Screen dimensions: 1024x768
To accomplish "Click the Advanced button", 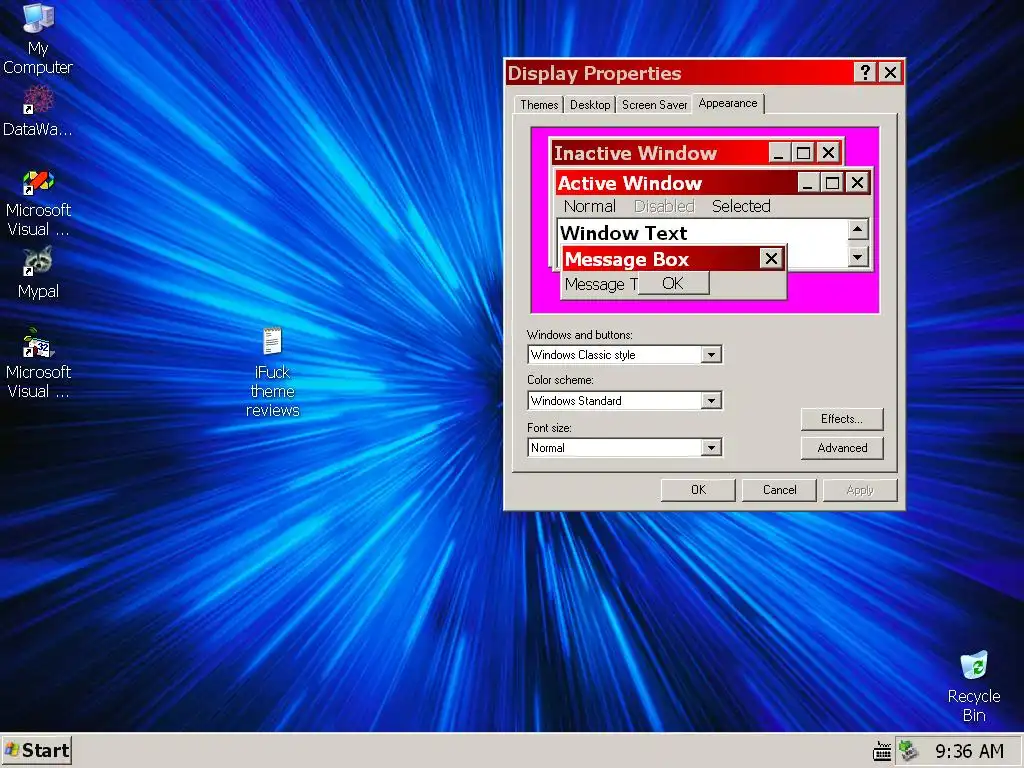I will pyautogui.click(x=842, y=447).
